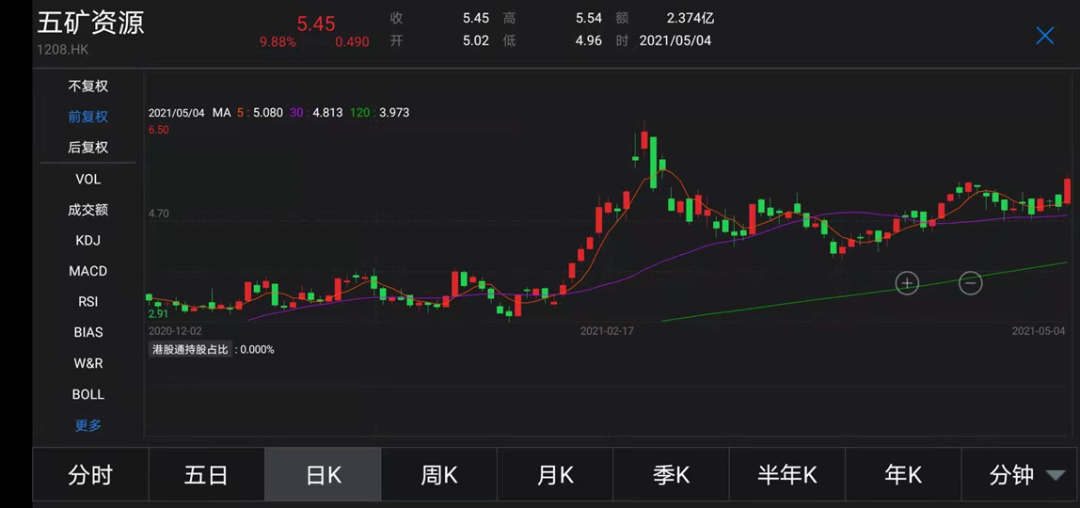Switch to 季K tab
This screenshot has height=508, width=1080.
[671, 474]
